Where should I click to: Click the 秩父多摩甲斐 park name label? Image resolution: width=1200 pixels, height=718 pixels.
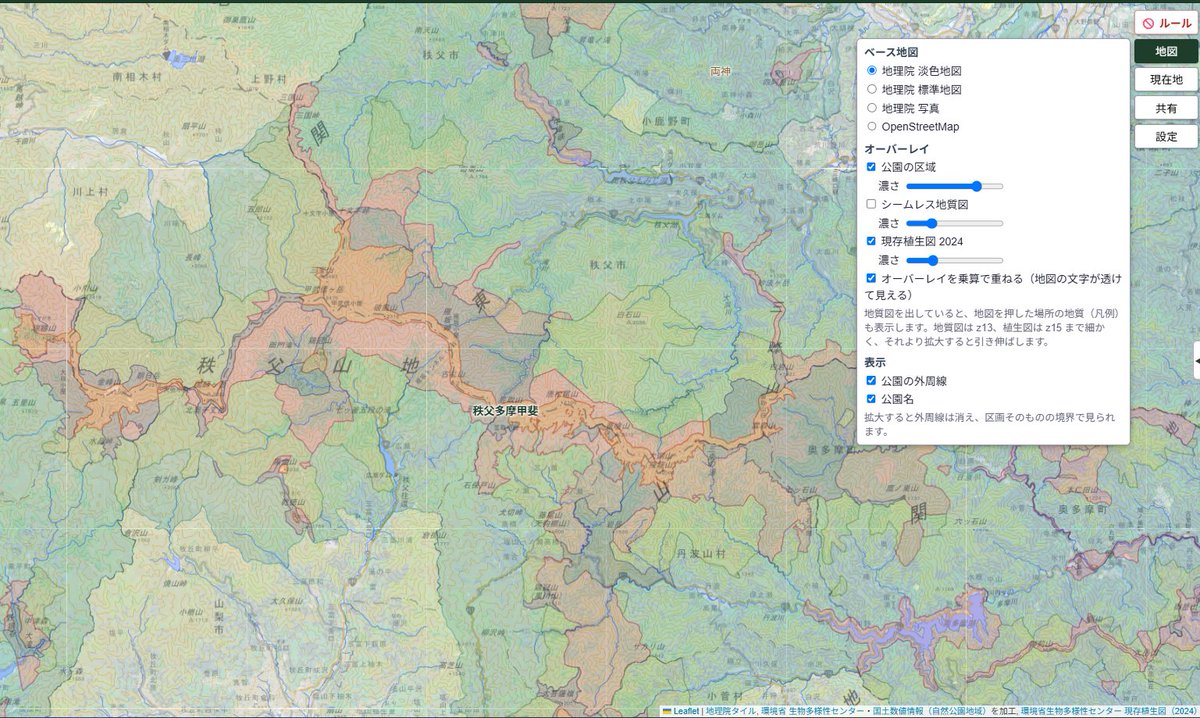[x=505, y=410]
